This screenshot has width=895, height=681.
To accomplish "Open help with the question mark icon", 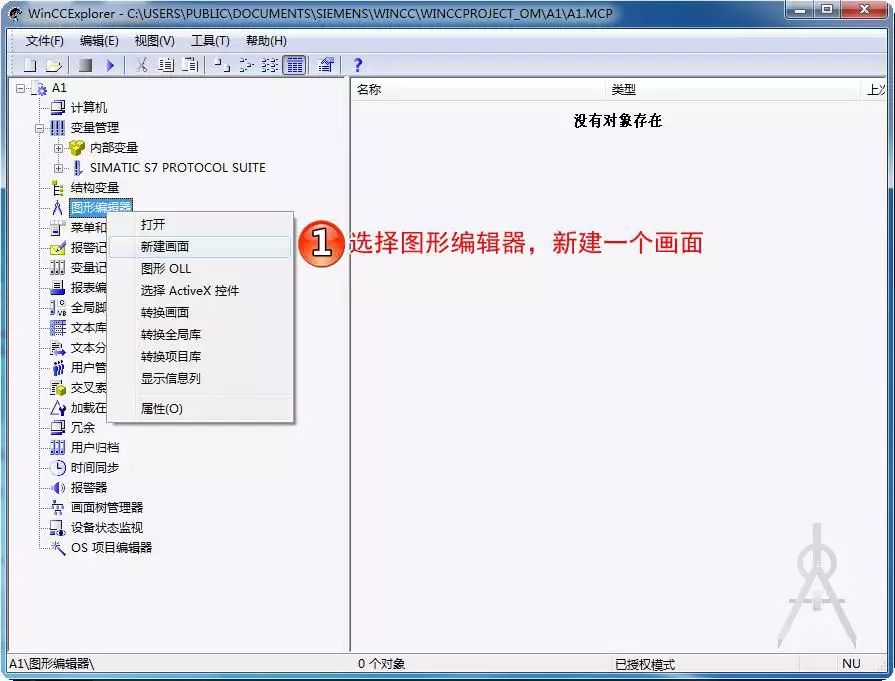I will [358, 65].
